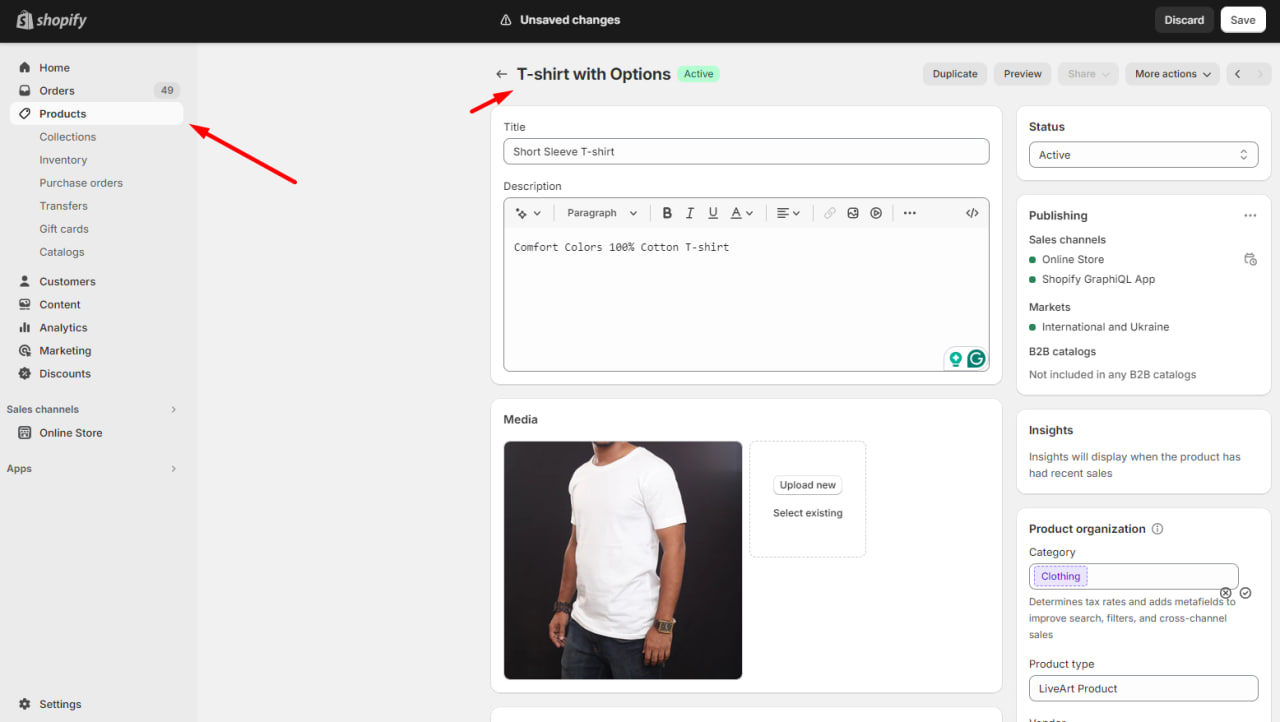The height and width of the screenshot is (722, 1280).
Task: Switch the description editor to HTML view
Action: 972,213
